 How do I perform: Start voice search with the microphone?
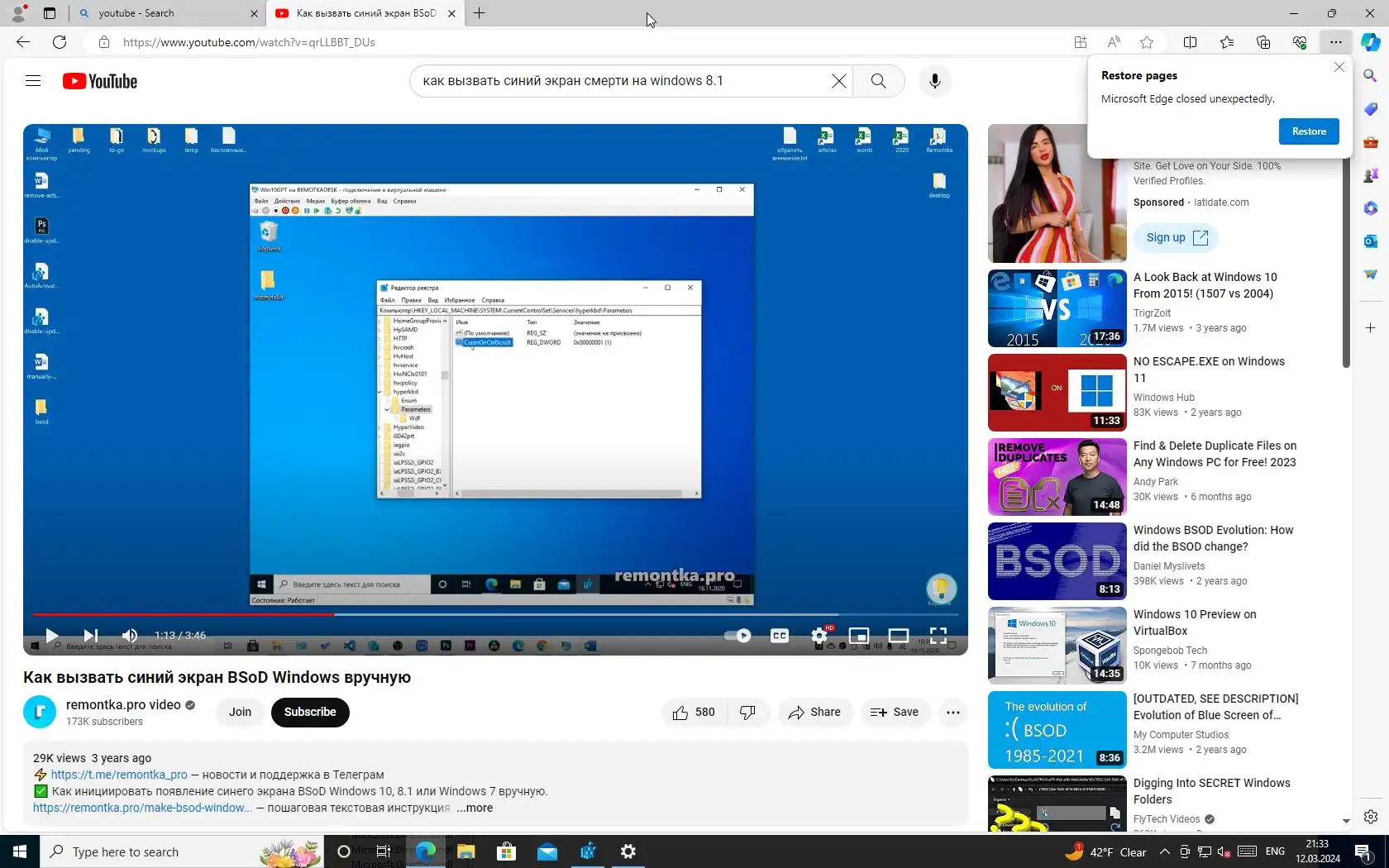click(x=935, y=81)
